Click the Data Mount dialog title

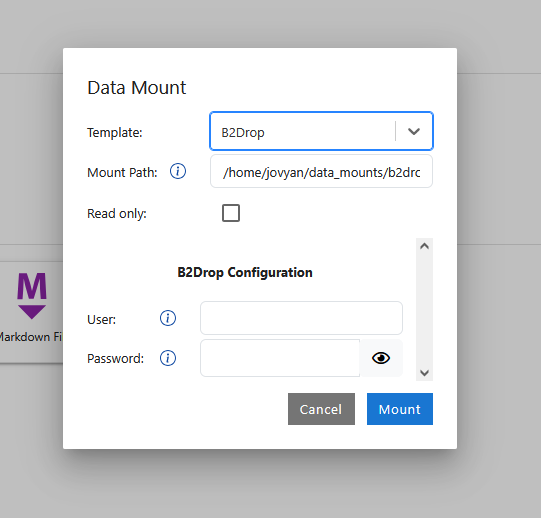click(x=137, y=88)
